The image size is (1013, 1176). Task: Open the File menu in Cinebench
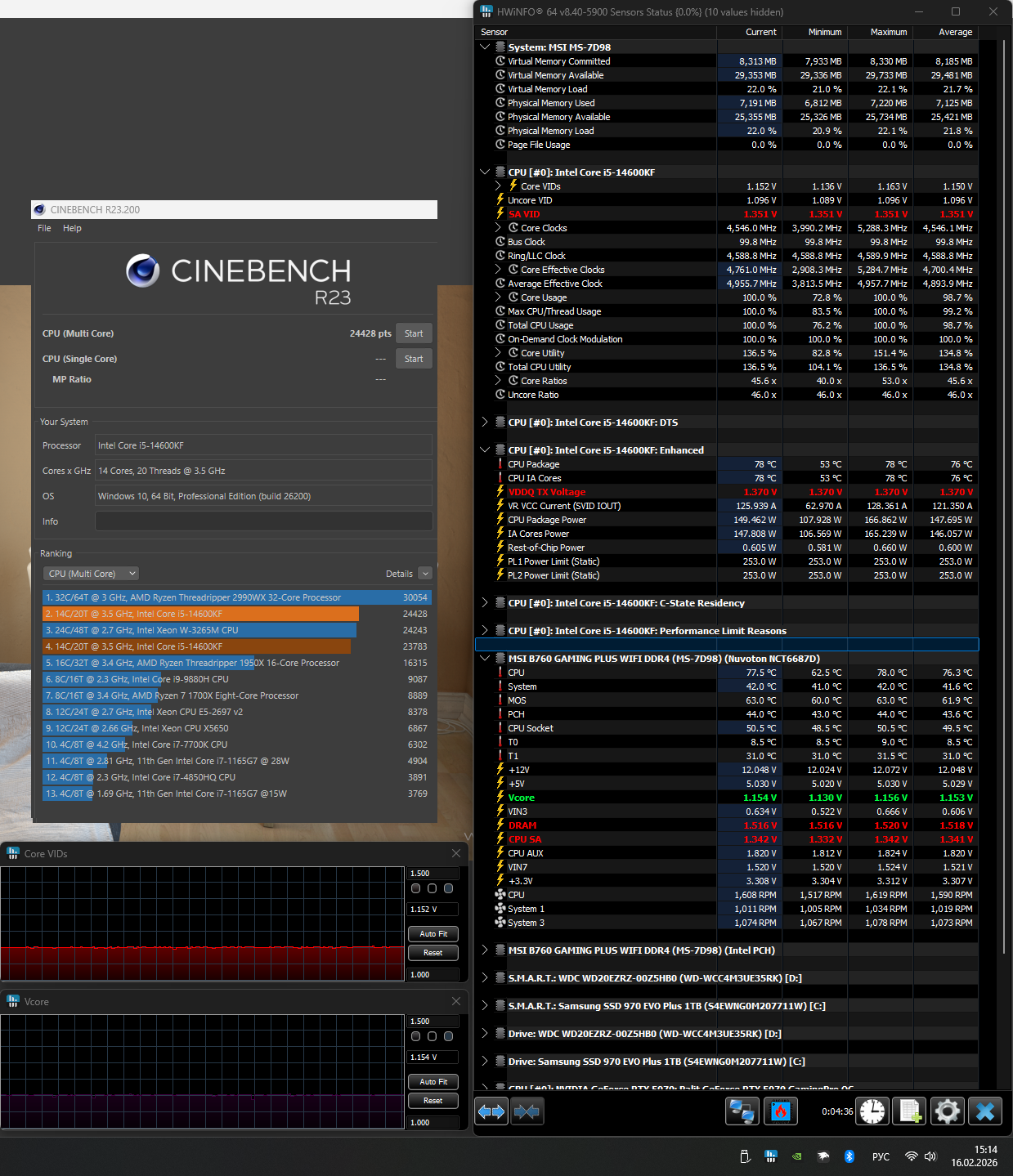(x=44, y=228)
